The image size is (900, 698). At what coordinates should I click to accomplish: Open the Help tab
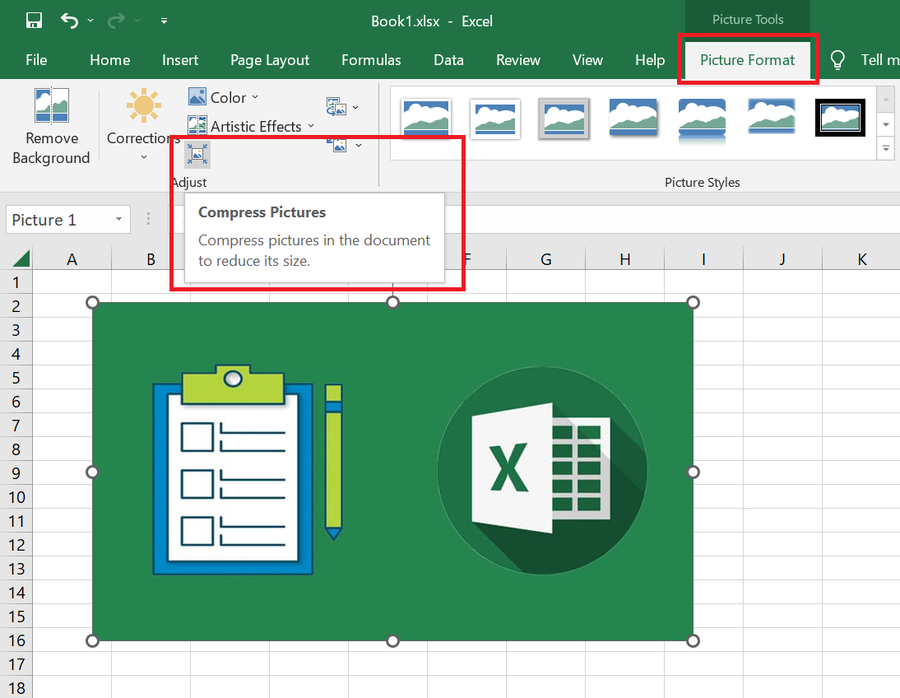650,60
